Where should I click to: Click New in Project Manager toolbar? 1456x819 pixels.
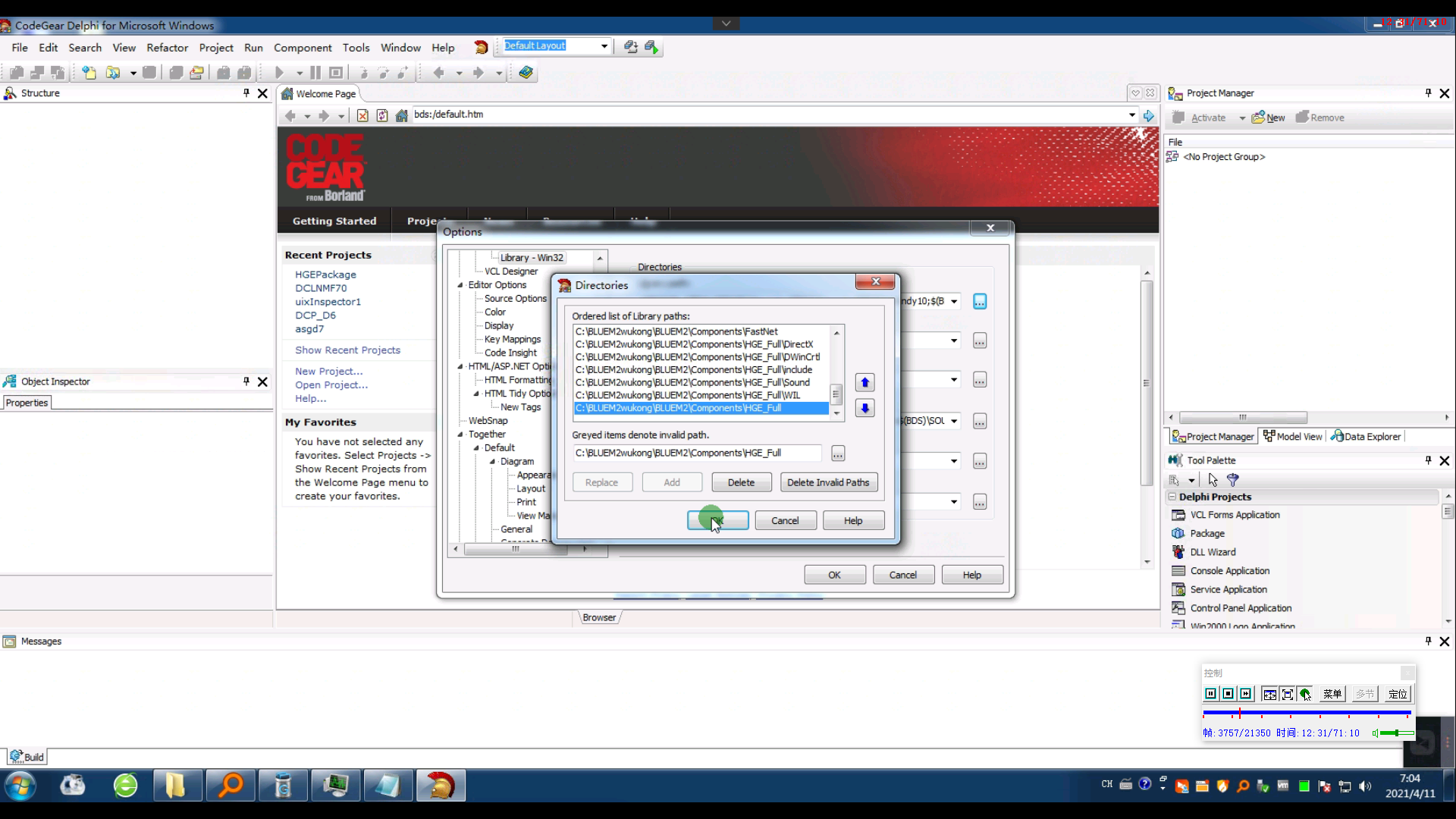[x=1269, y=118]
